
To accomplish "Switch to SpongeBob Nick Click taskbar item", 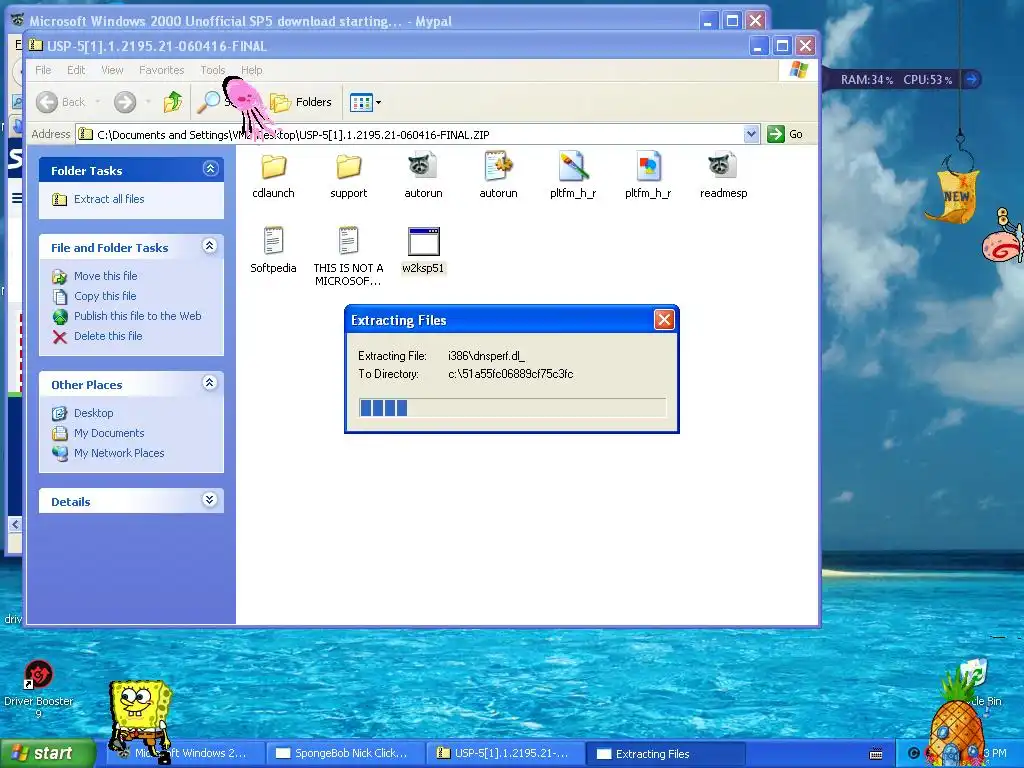I will point(345,754).
